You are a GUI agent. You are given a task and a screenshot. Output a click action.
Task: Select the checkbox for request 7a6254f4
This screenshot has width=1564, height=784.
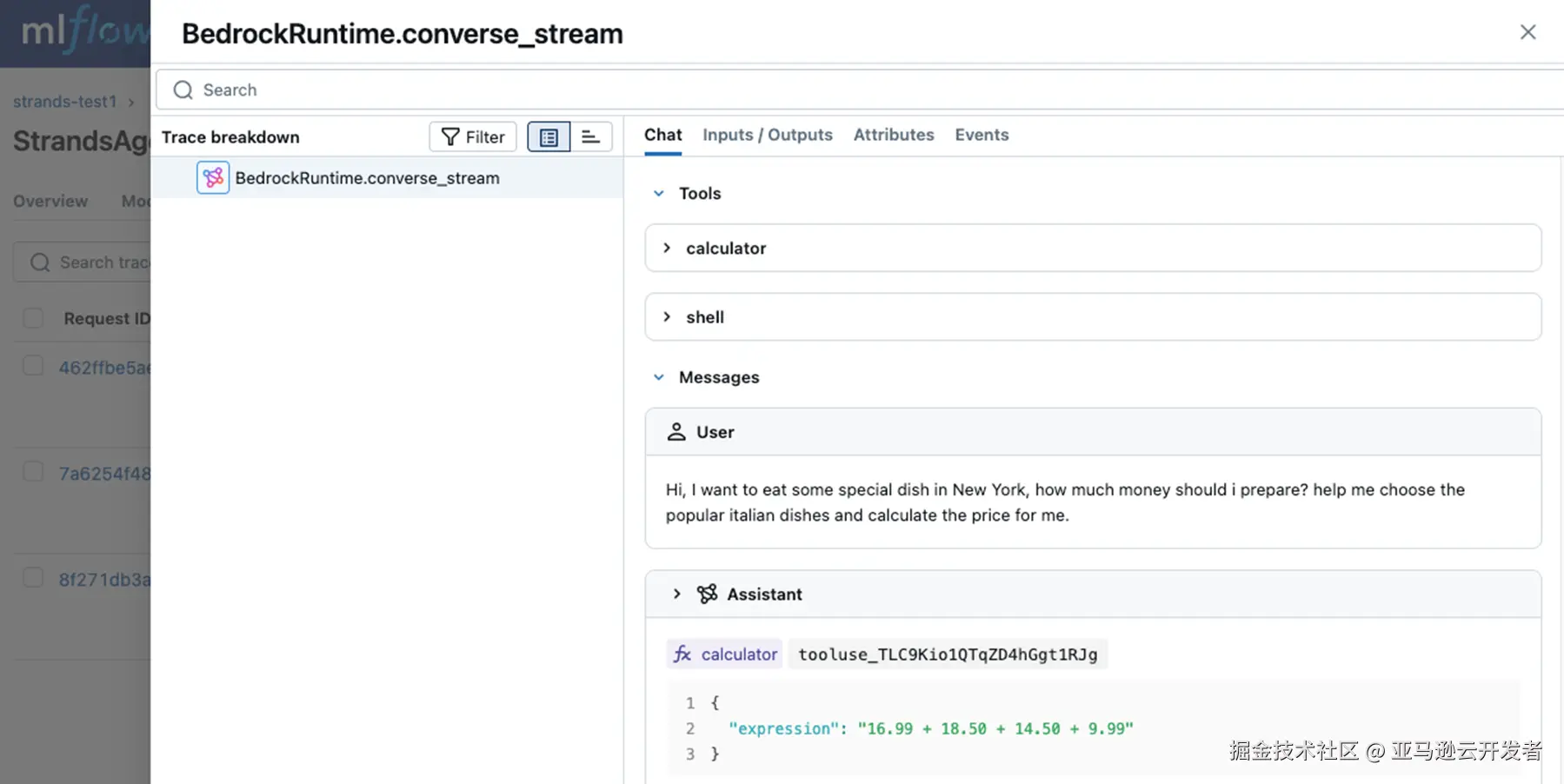pos(33,472)
